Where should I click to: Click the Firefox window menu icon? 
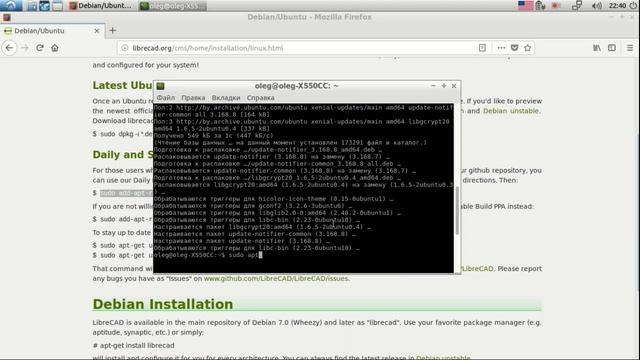click(7, 17)
